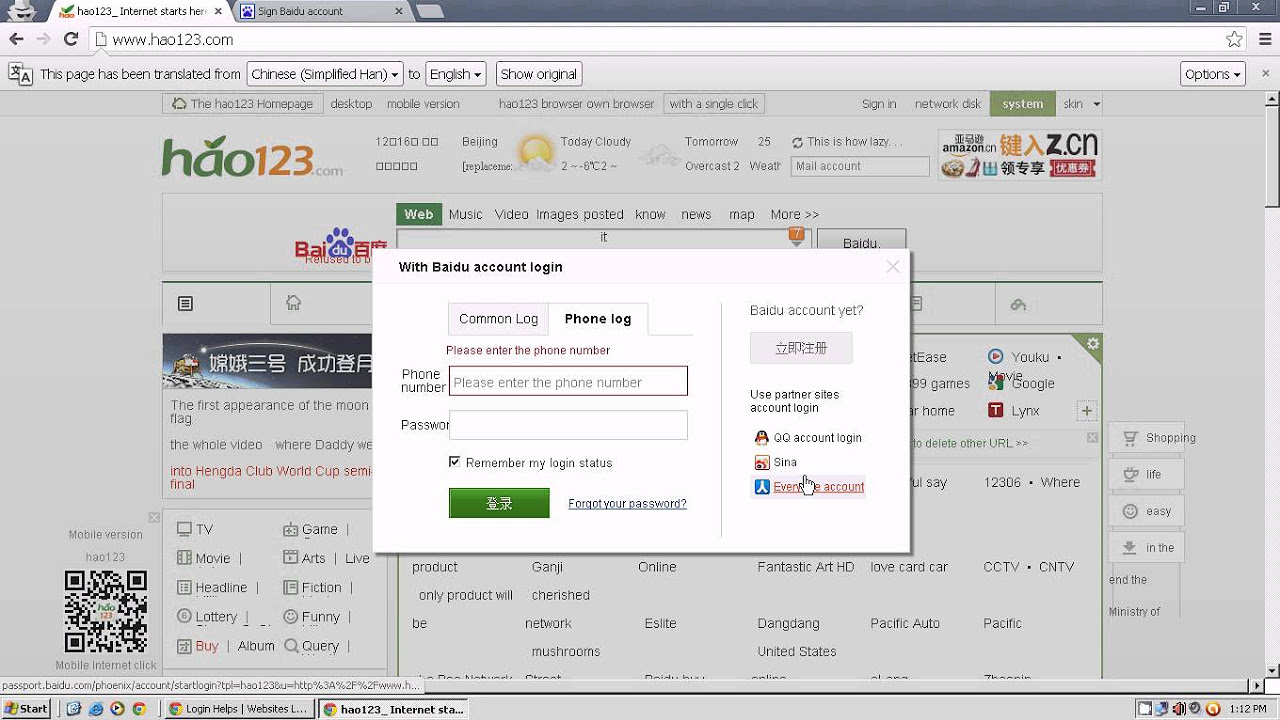Select the Web search tab
Viewport: 1280px width, 720px height.
tap(419, 214)
